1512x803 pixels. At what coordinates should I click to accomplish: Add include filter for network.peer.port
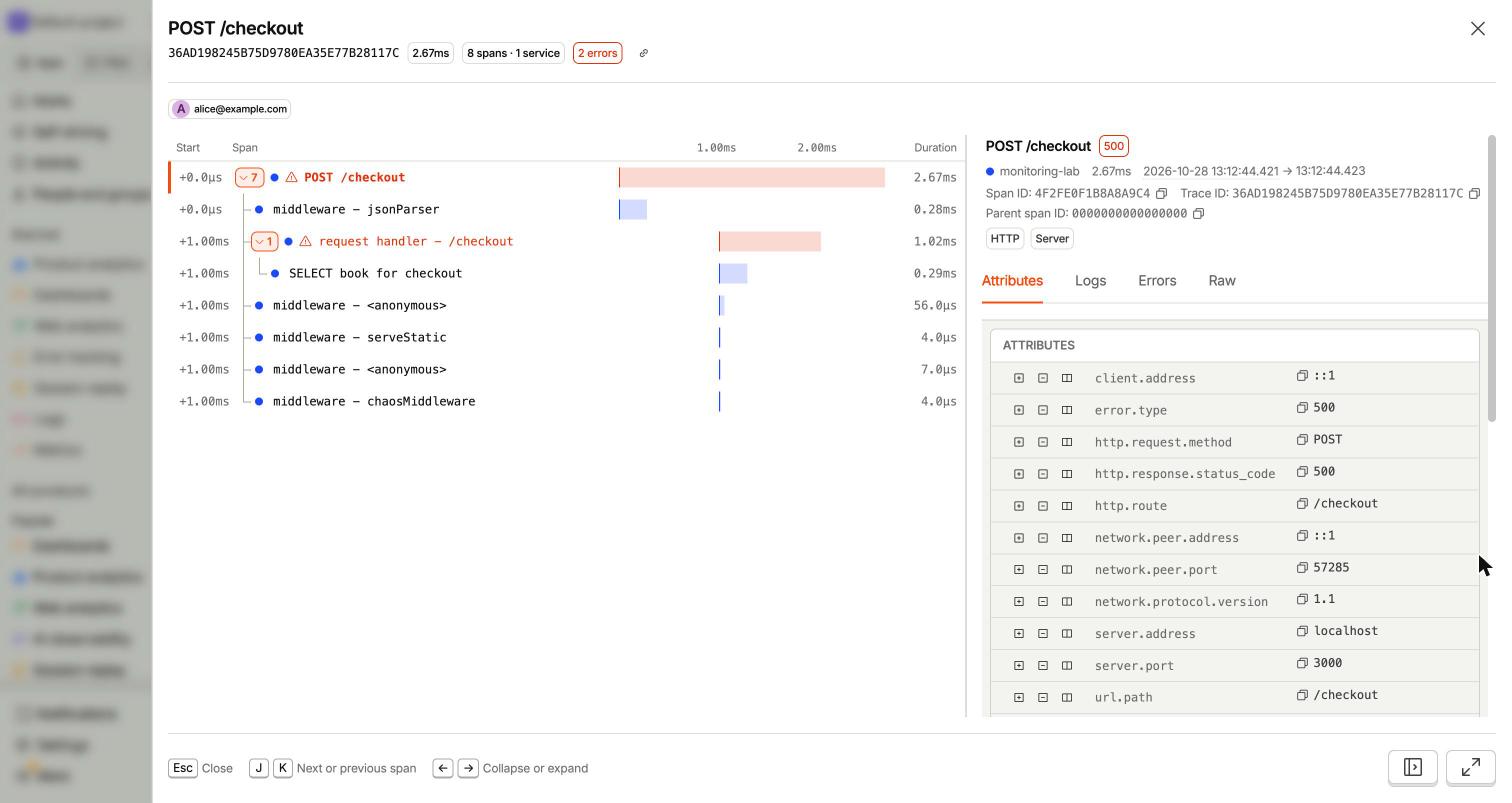pyautogui.click(x=1019, y=570)
